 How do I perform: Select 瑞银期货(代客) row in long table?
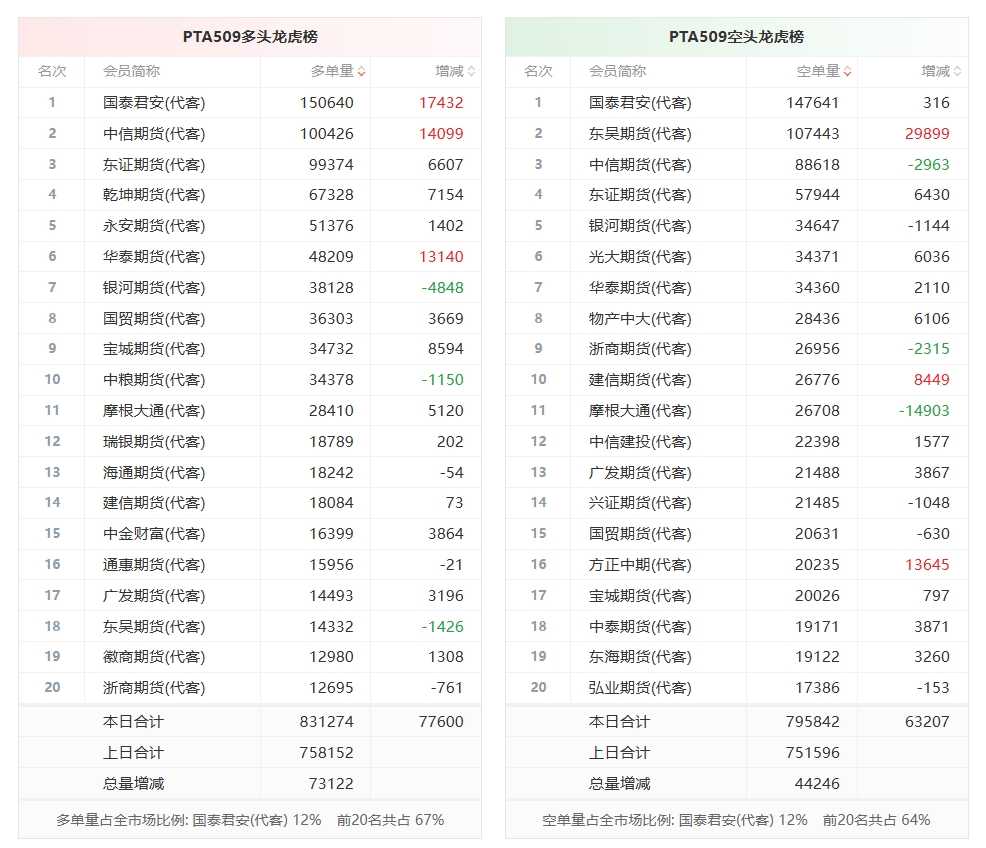[250, 441]
